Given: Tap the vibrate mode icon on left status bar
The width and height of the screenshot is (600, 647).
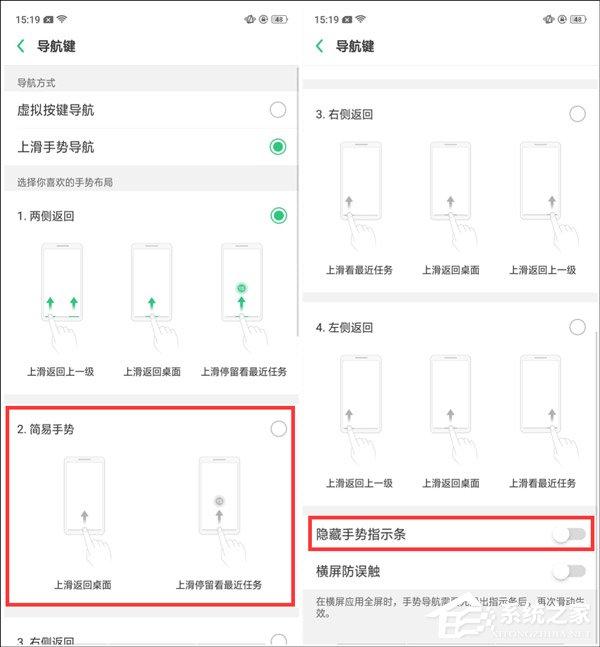Looking at the screenshot, I should point(250,19).
